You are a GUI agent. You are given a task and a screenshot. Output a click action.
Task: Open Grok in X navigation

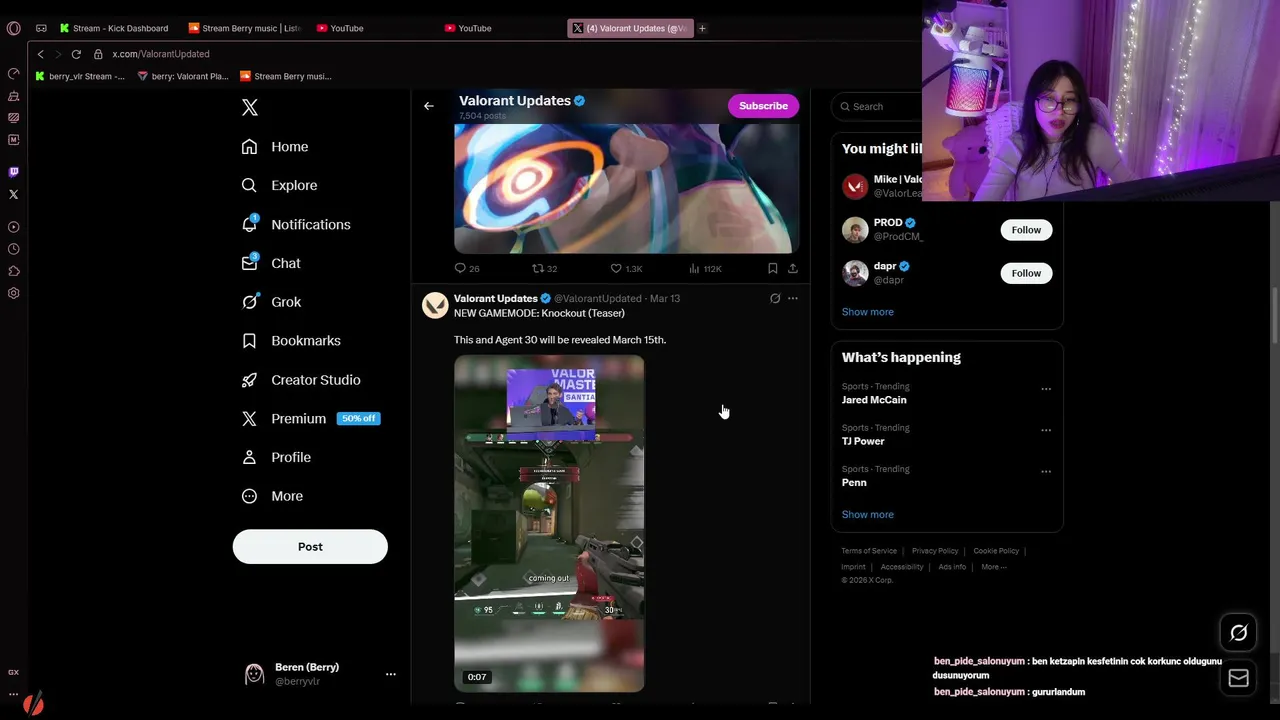click(x=271, y=302)
